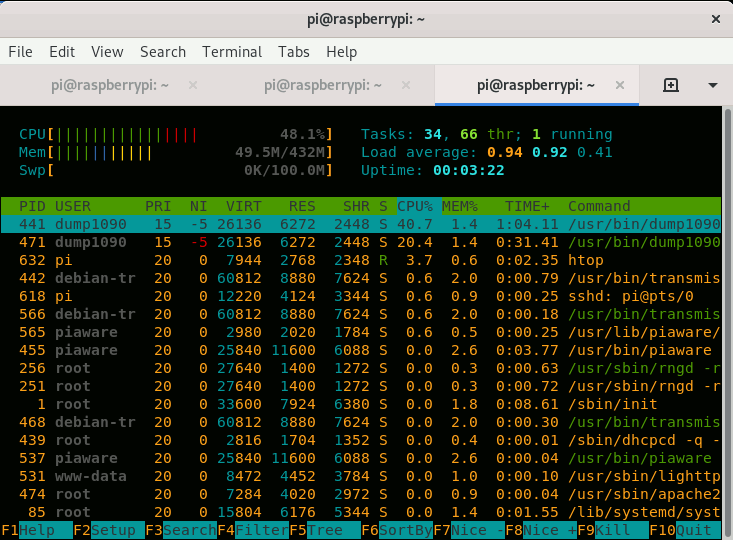Click the F4 Filter button

pos(252,530)
